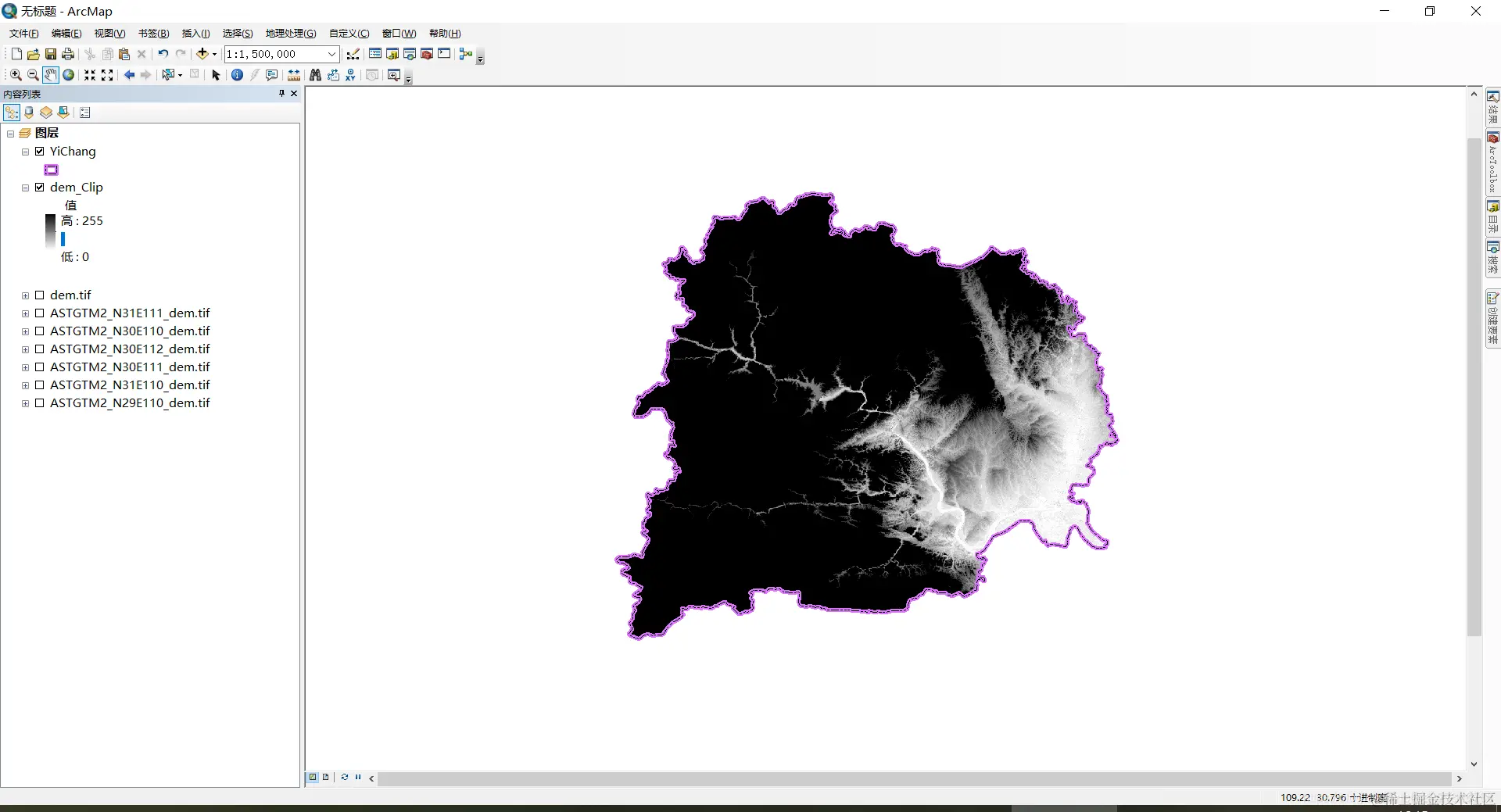Open the Table of Contents window icon
Image resolution: width=1501 pixels, height=812 pixels.
tap(375, 54)
